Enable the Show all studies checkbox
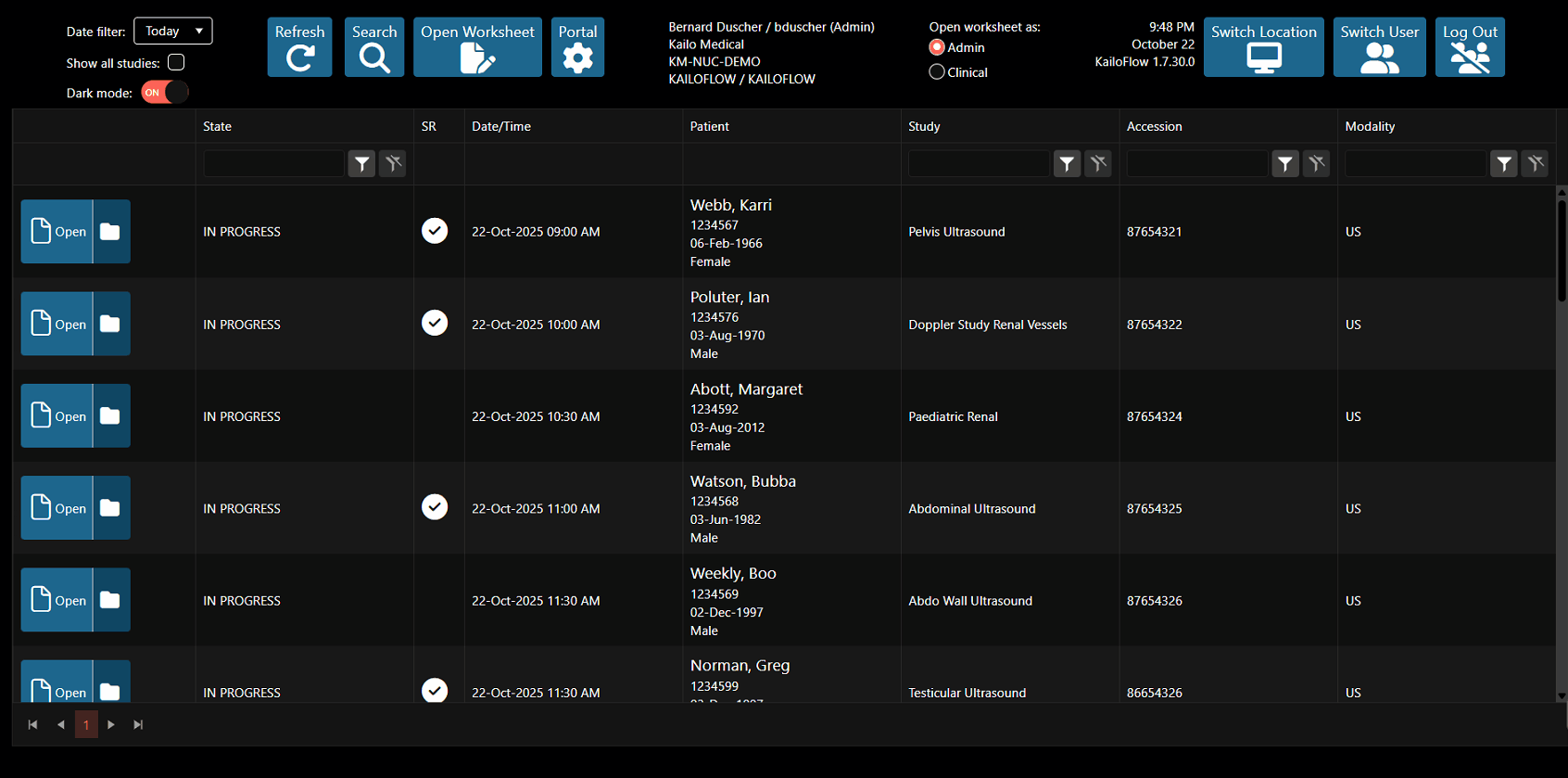 [176, 62]
